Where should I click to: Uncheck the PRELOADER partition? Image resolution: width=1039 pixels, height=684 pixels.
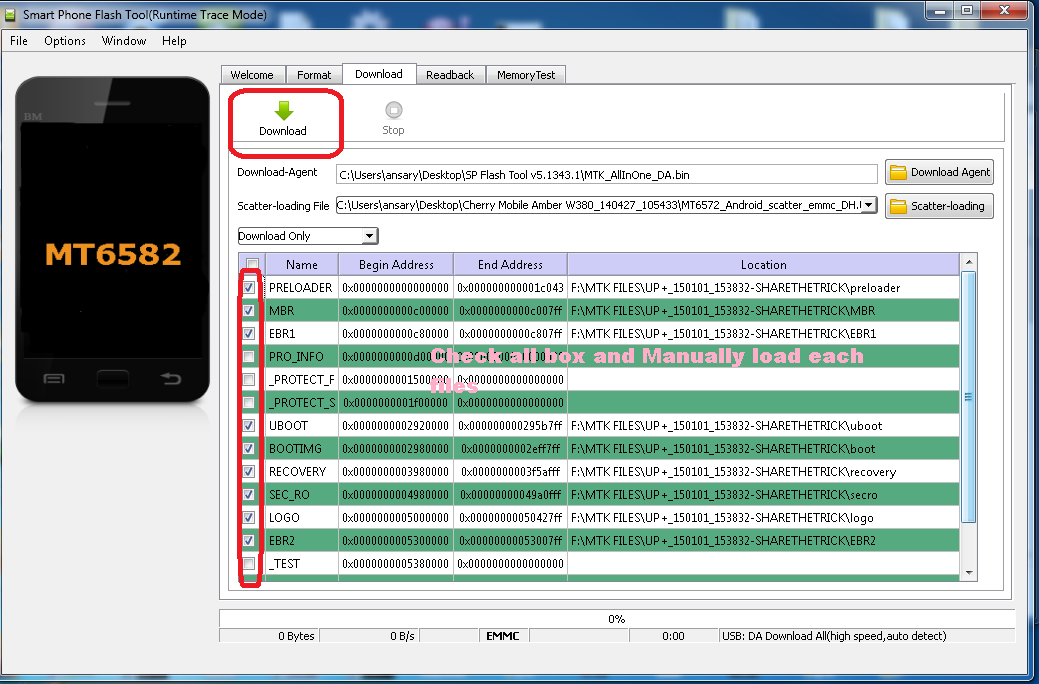tap(248, 287)
